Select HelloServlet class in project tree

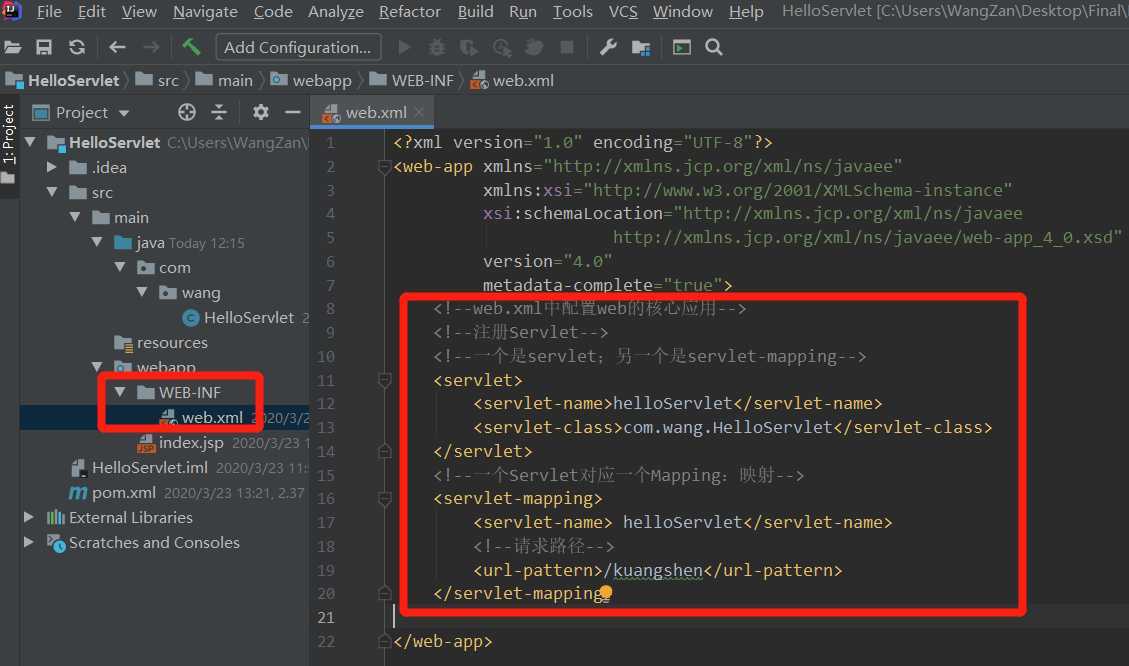(248, 318)
